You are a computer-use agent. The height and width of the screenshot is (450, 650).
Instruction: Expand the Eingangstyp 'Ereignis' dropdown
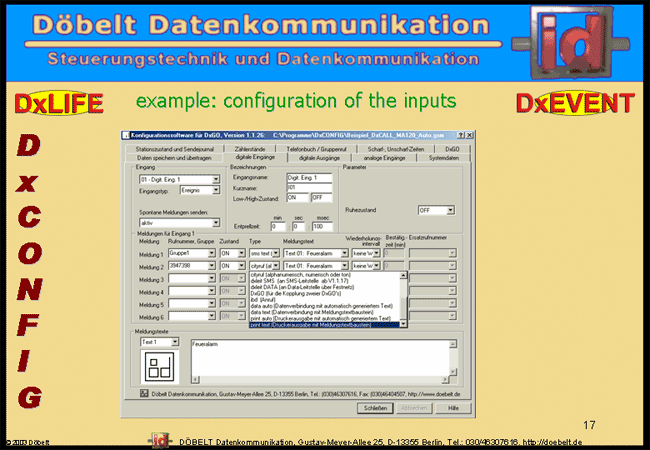pos(216,190)
